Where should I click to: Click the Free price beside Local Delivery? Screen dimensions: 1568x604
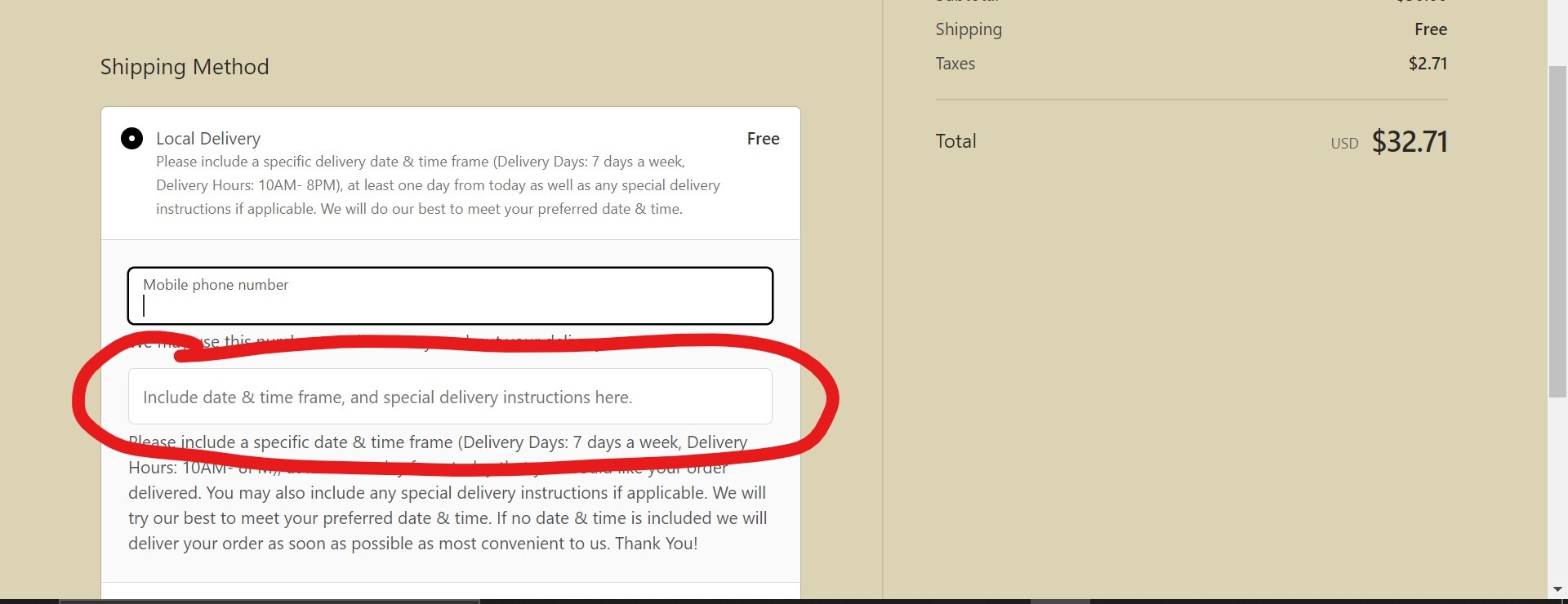tap(763, 139)
